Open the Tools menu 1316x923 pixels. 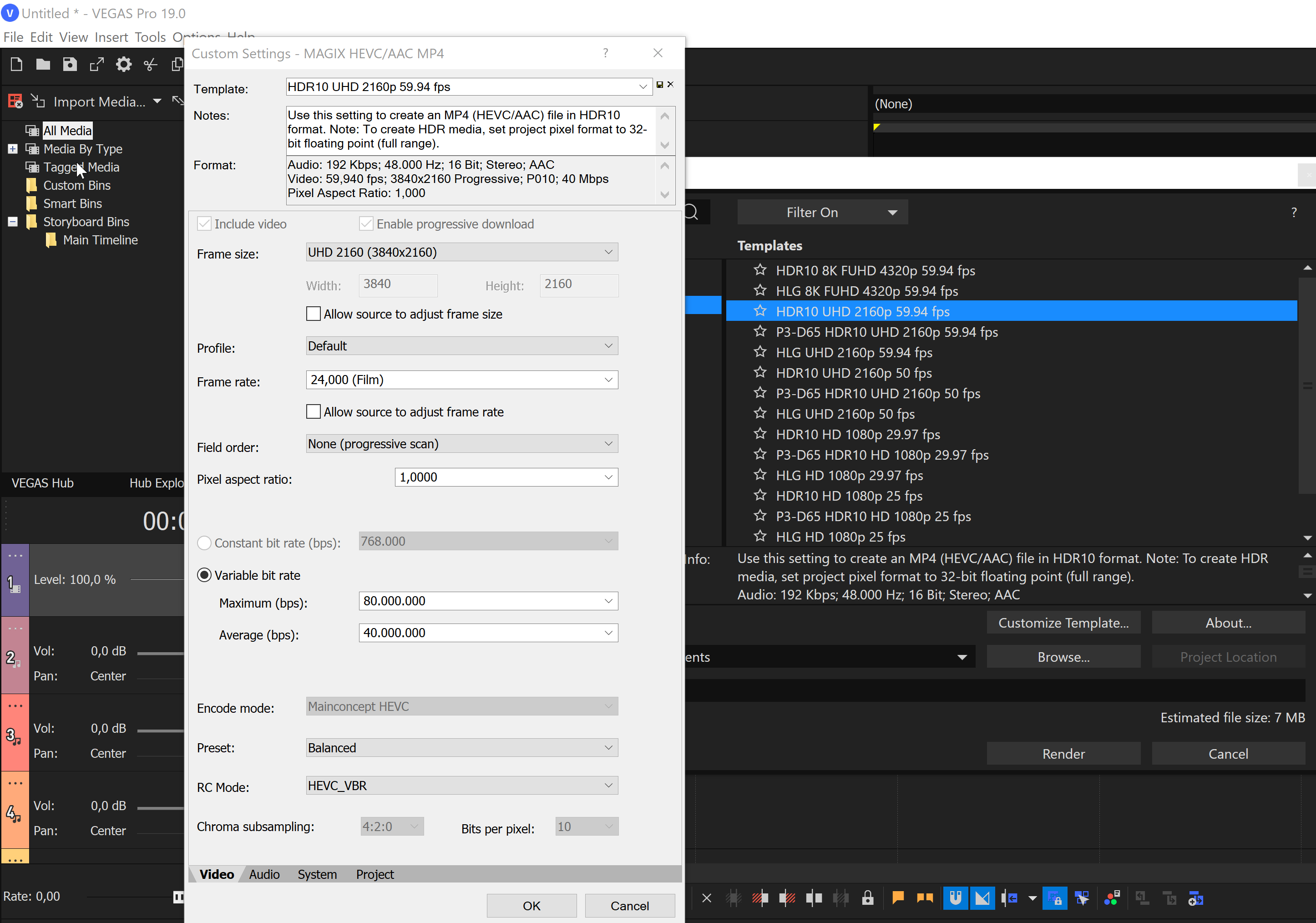tap(150, 37)
